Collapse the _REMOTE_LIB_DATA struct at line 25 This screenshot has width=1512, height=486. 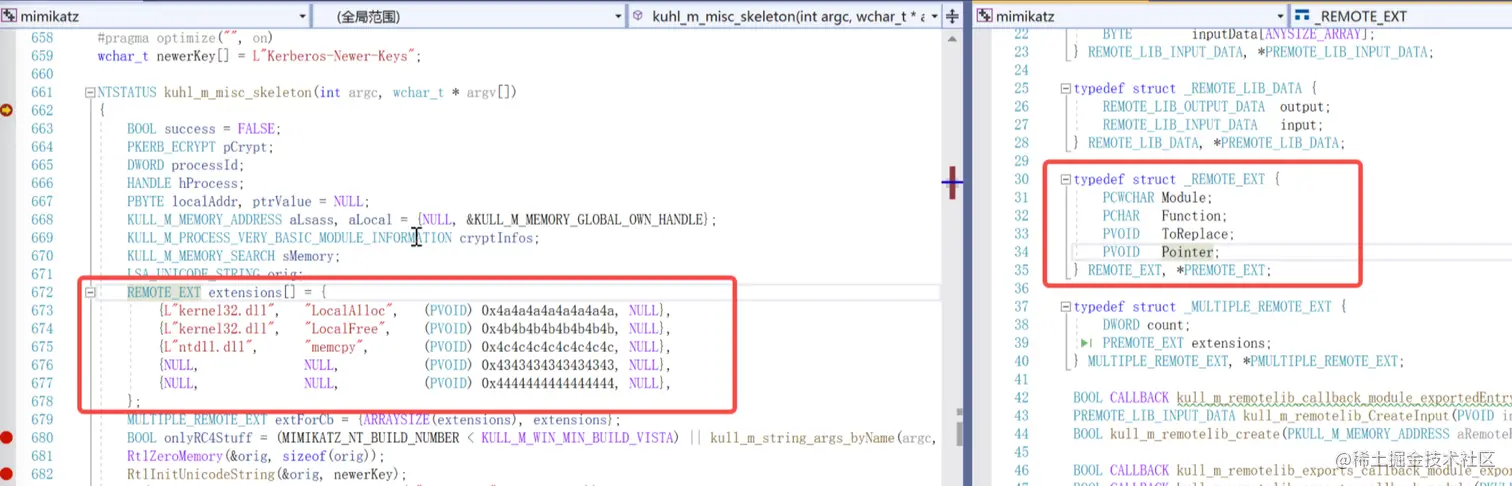pos(1066,88)
